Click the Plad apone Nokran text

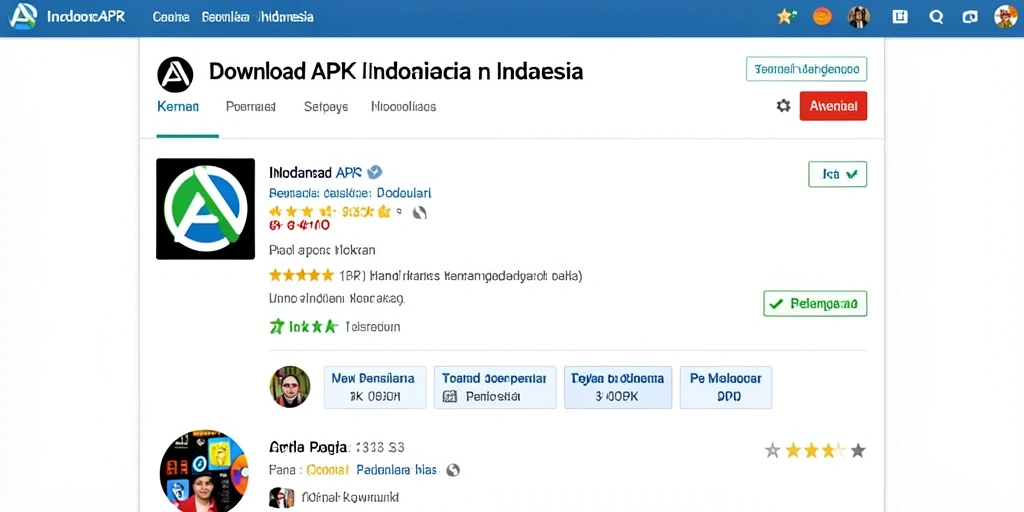click(x=322, y=250)
